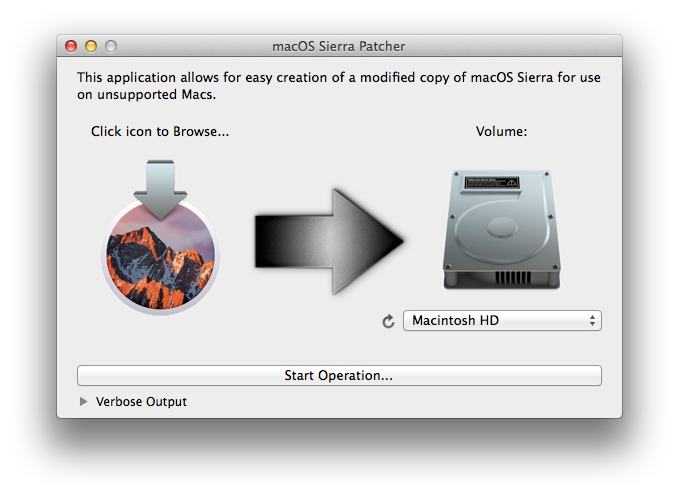679x497 pixels.
Task: Open the Macintosh HD volume dropdown
Action: pyautogui.click(x=502, y=321)
